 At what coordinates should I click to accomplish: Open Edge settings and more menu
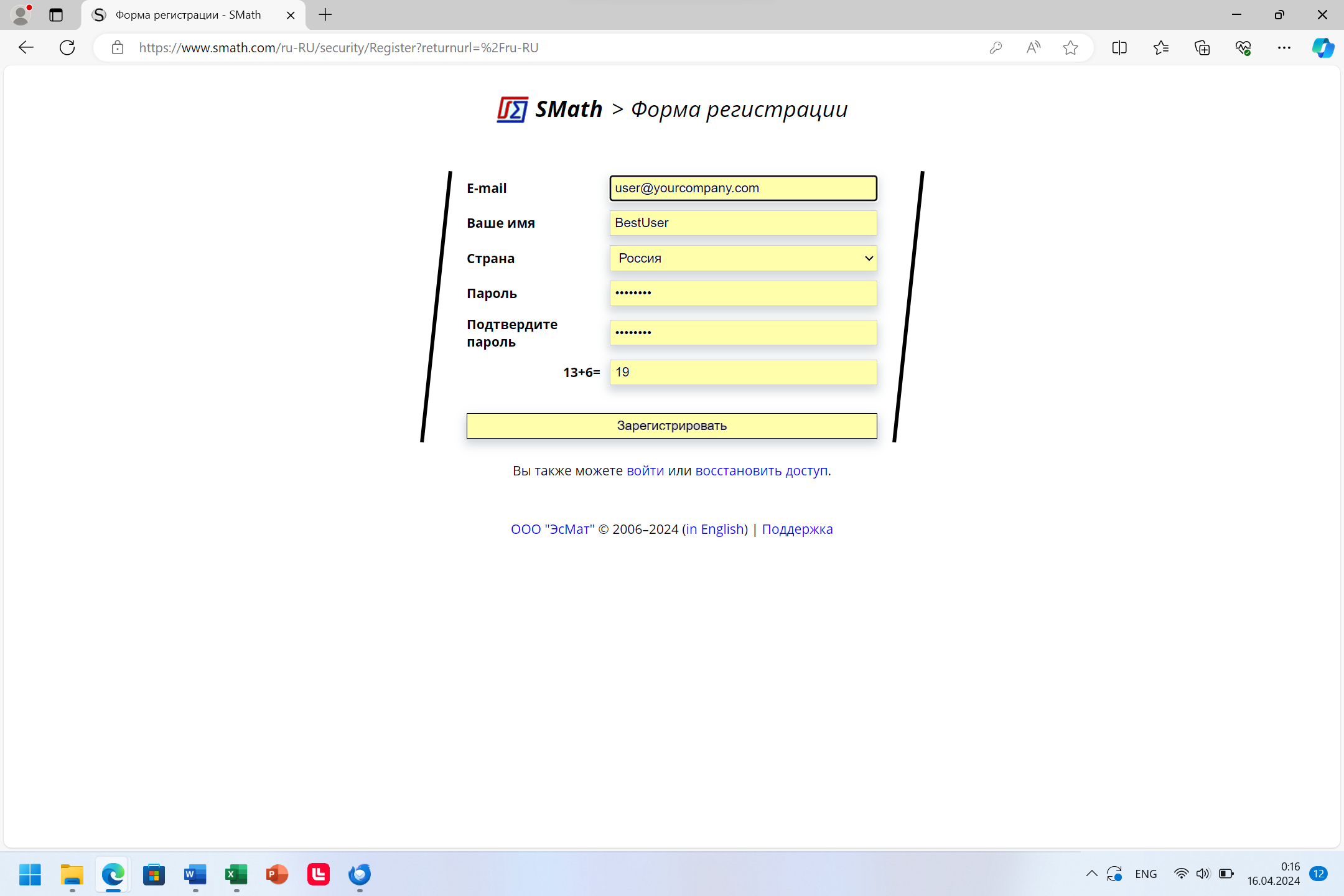(x=1284, y=47)
